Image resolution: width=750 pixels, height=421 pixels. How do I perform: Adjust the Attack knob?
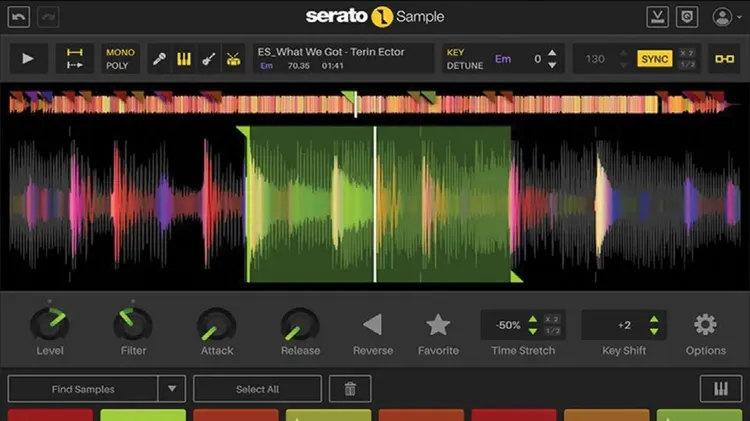coord(217,324)
